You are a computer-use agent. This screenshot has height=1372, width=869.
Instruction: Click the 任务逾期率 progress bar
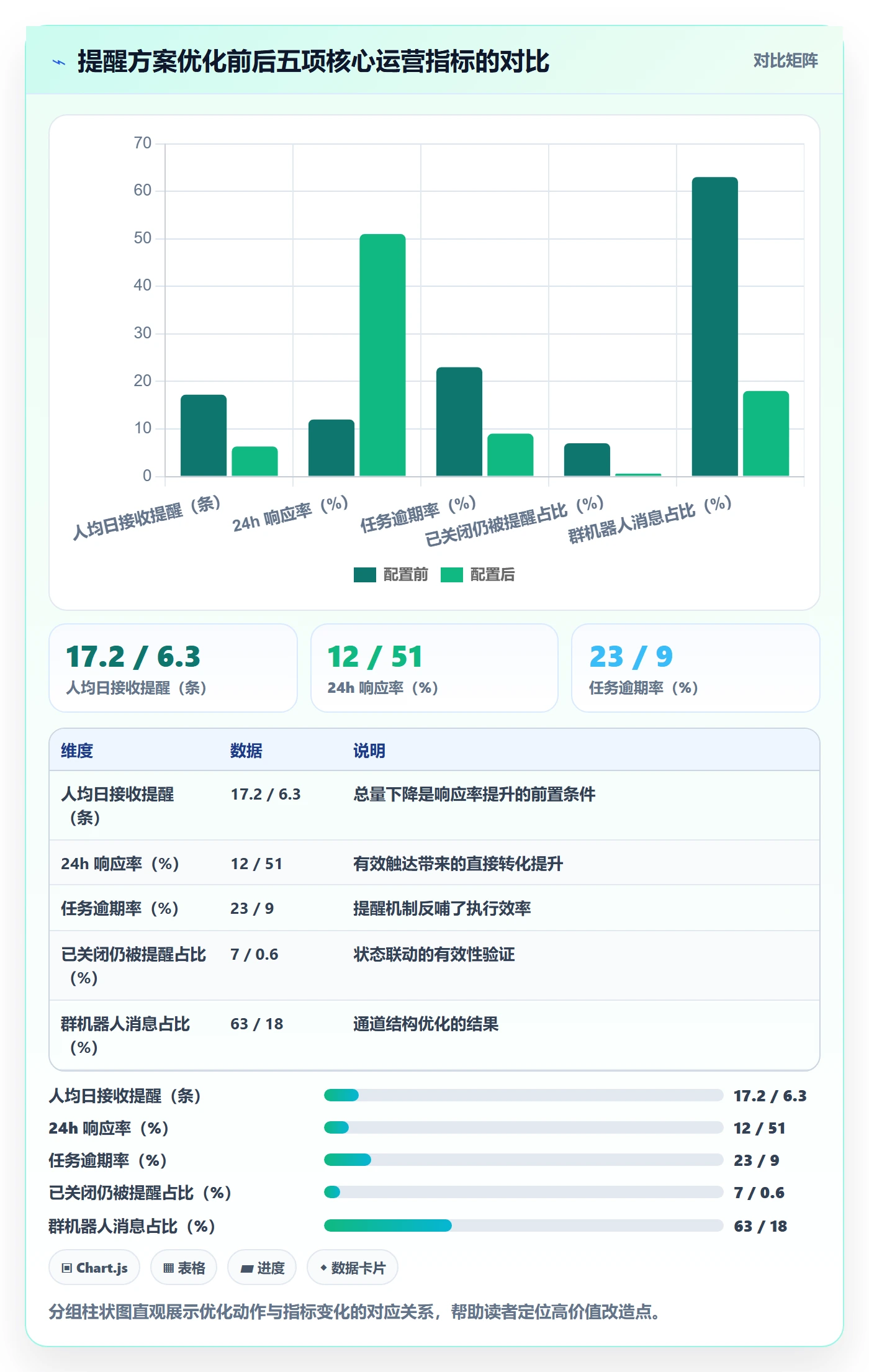(523, 1160)
